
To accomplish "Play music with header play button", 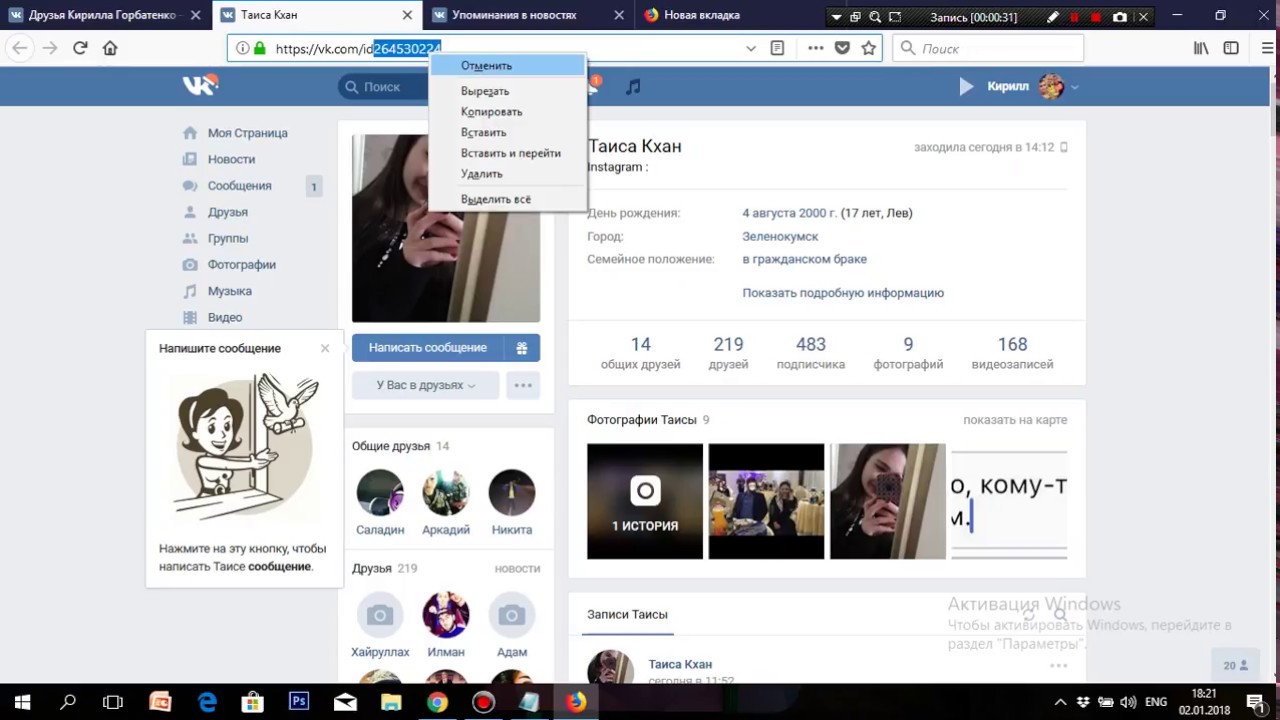I will tap(966, 87).
